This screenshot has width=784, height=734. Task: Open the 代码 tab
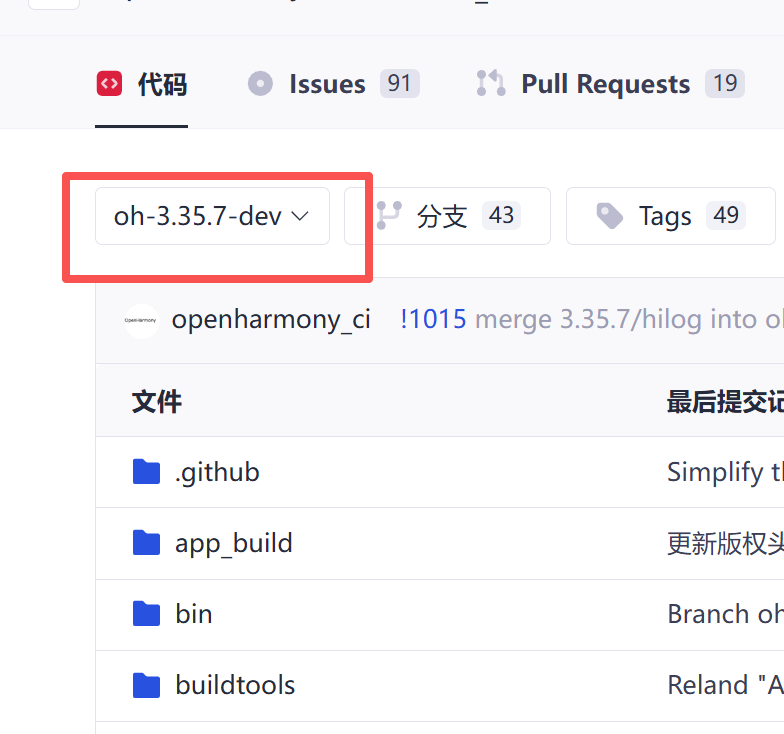tap(142, 84)
